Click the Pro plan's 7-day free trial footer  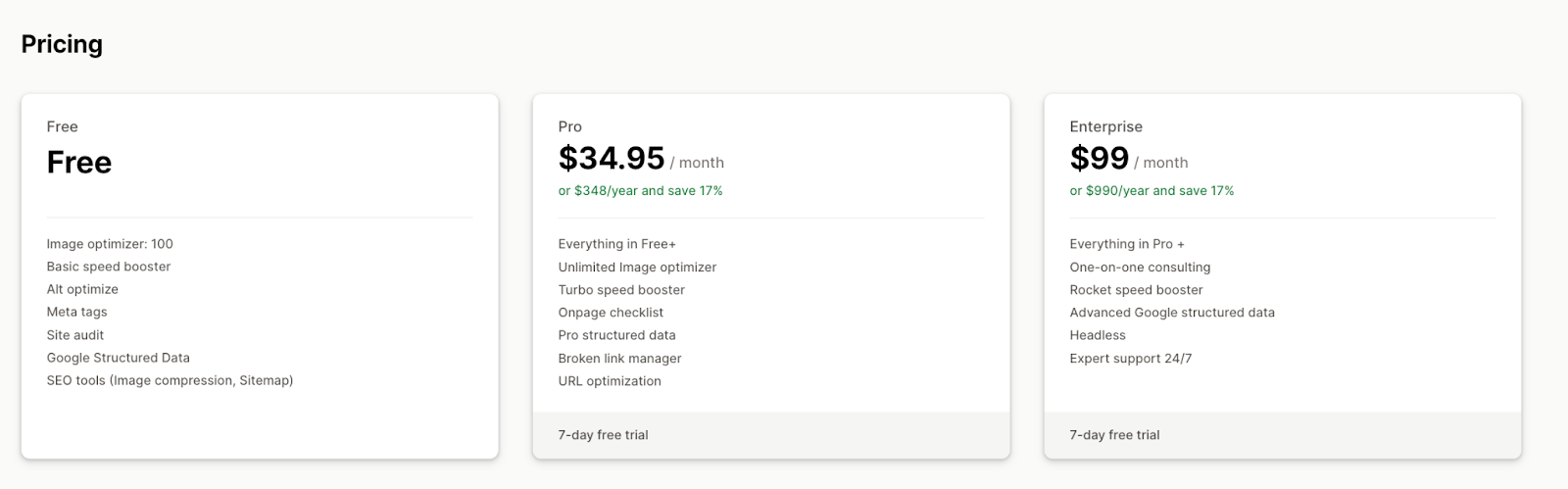pos(771,435)
